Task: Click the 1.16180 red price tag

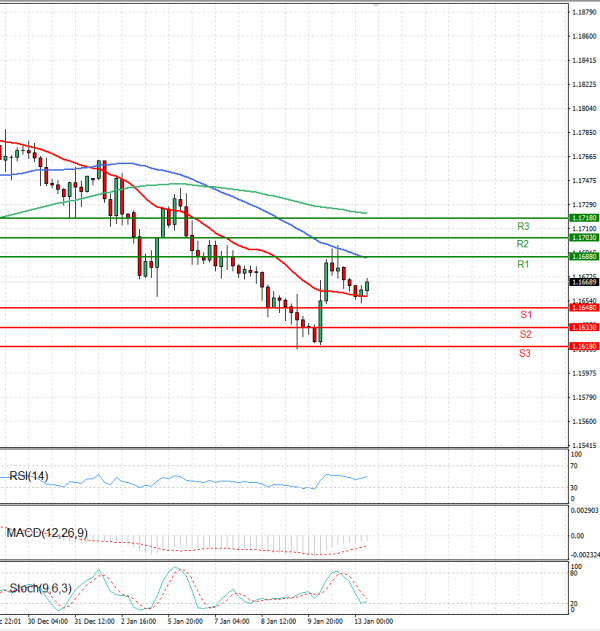Action: tap(586, 347)
